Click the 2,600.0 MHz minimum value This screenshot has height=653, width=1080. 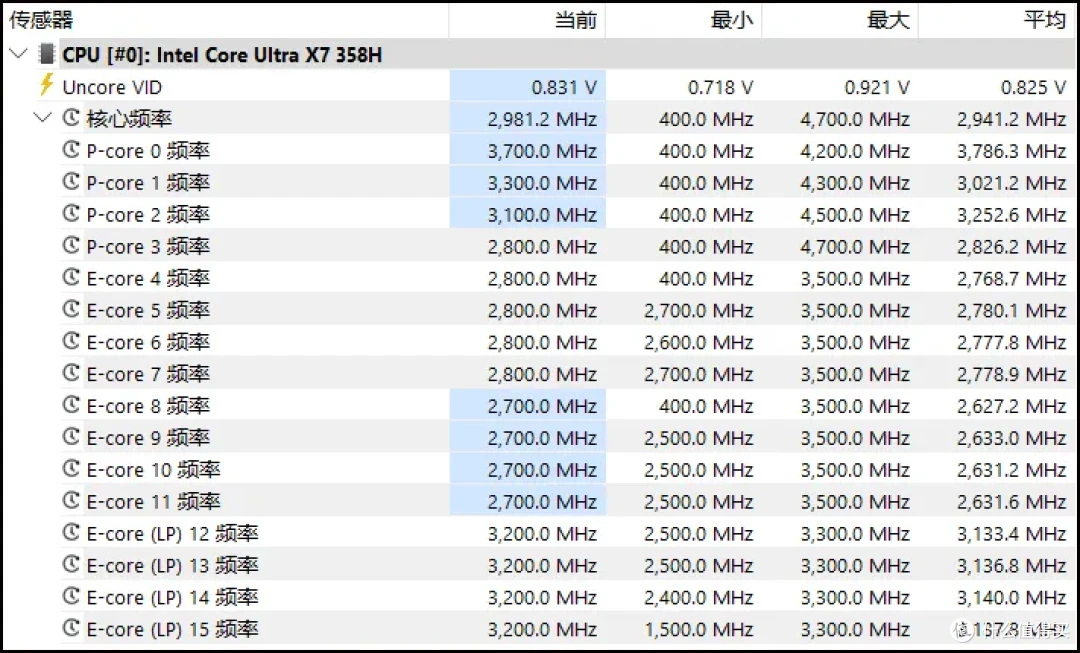click(699, 343)
